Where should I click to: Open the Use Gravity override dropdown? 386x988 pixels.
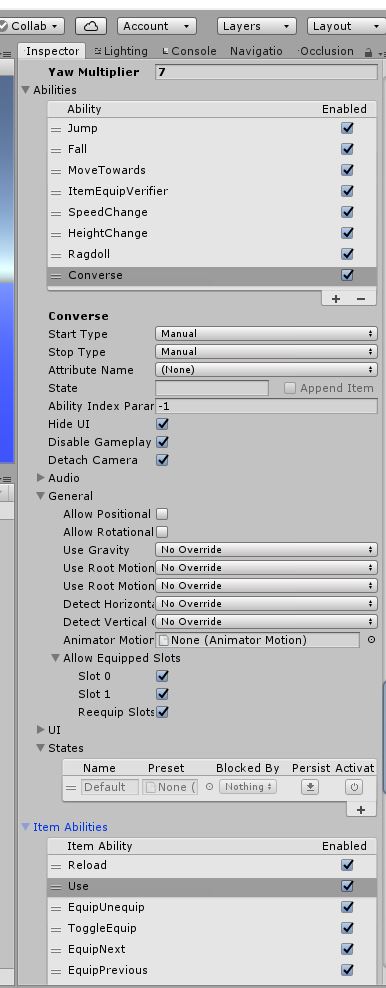coord(266,549)
